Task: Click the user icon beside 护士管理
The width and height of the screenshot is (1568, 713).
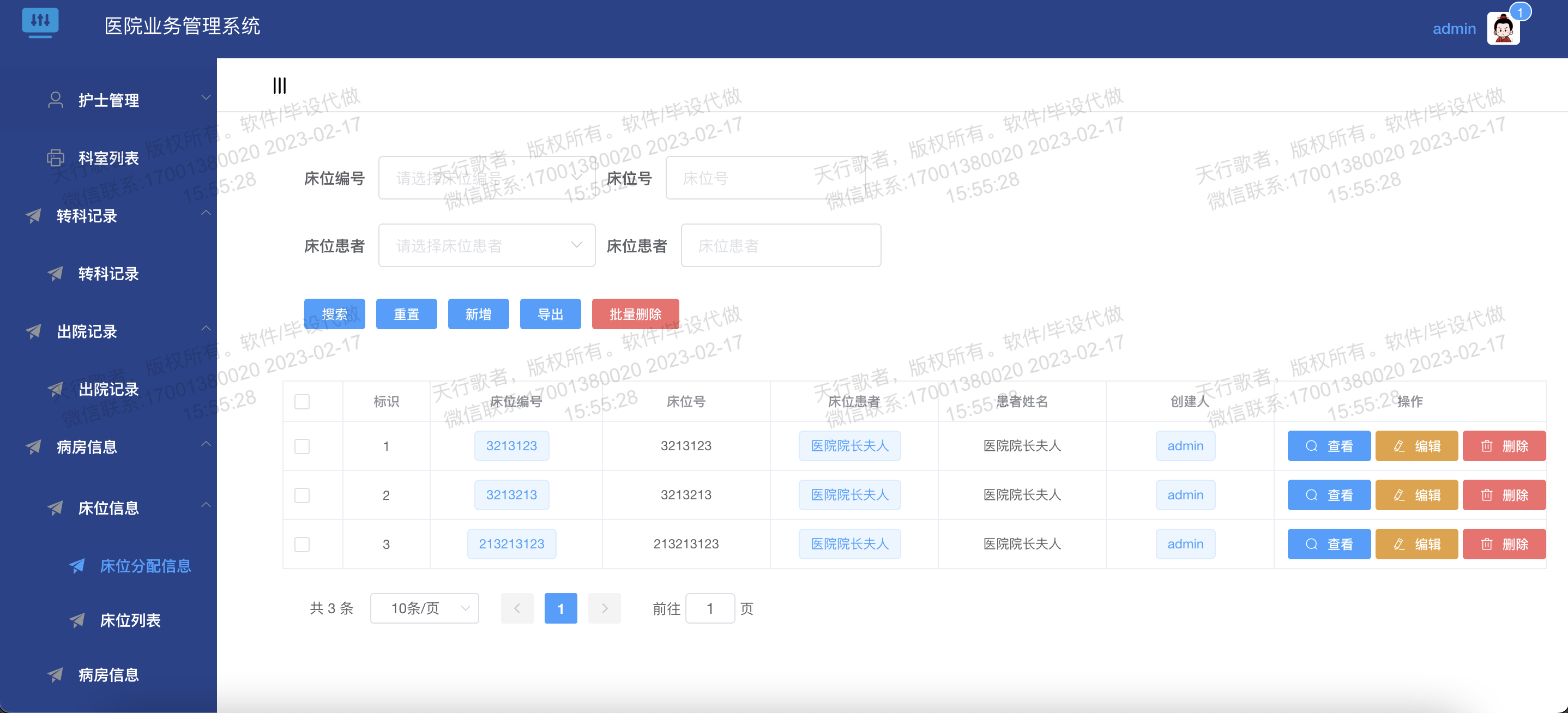Action: 56,100
